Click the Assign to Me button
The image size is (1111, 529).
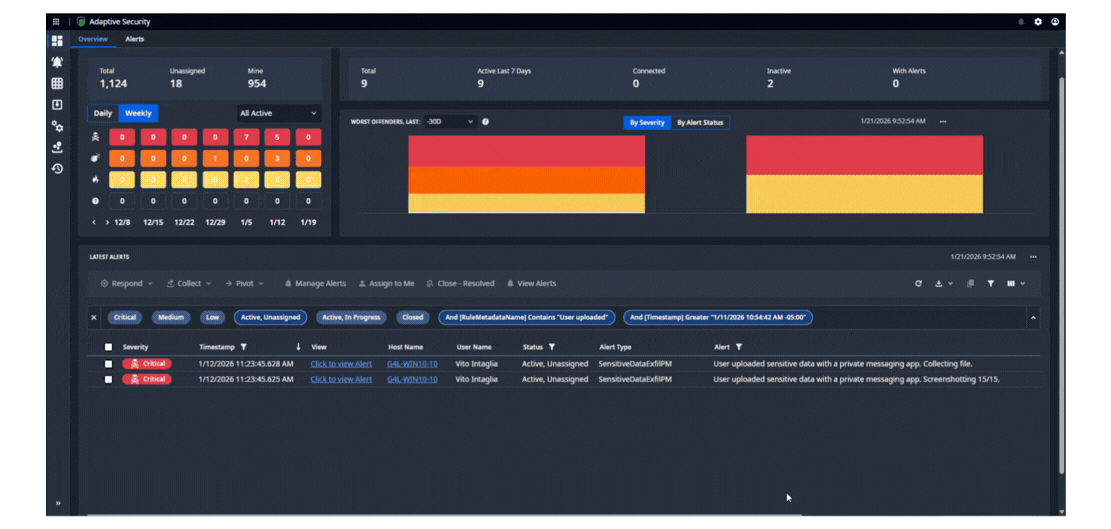386,283
